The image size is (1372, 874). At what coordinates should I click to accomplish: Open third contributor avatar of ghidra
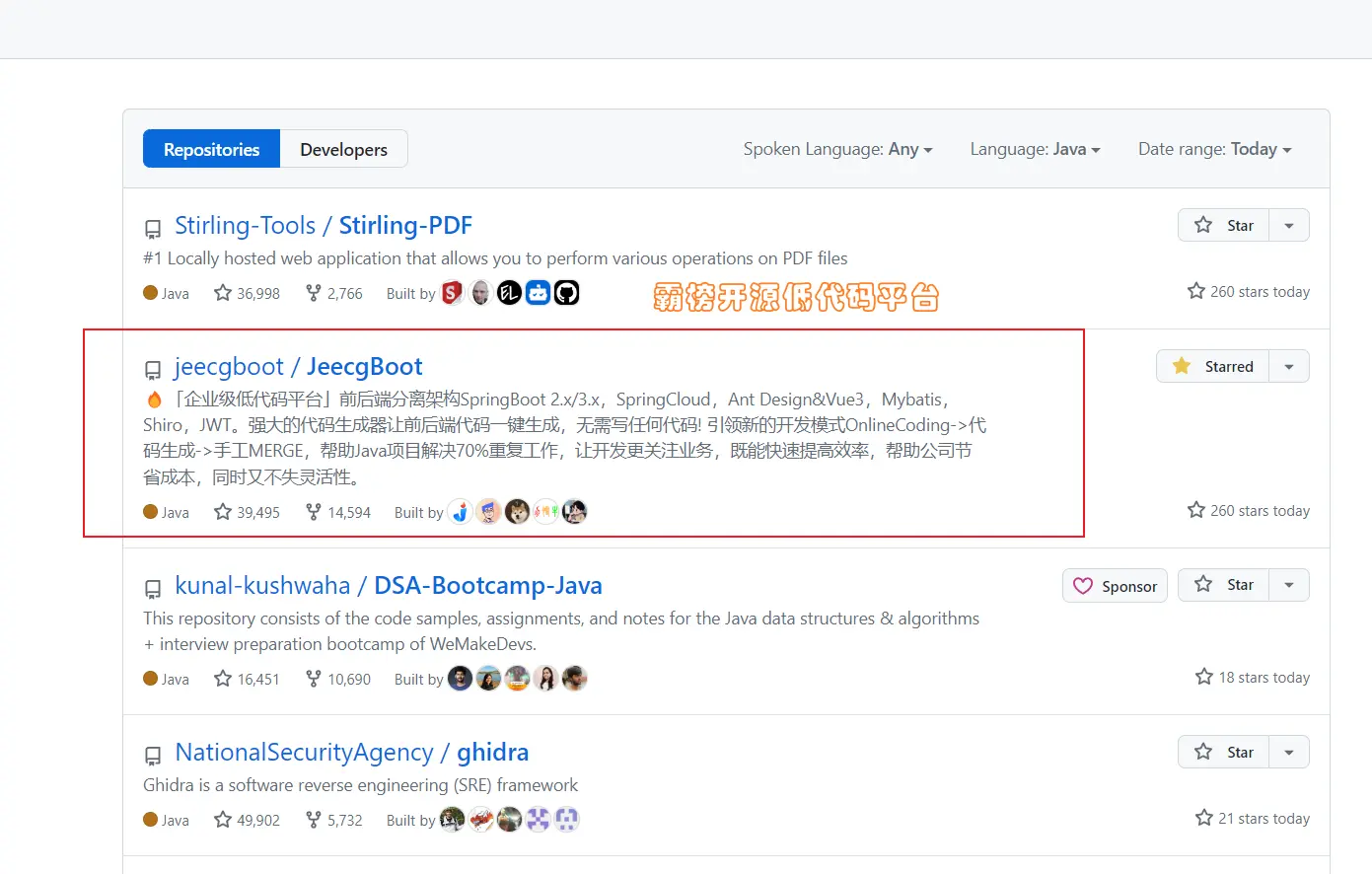pyautogui.click(x=509, y=820)
